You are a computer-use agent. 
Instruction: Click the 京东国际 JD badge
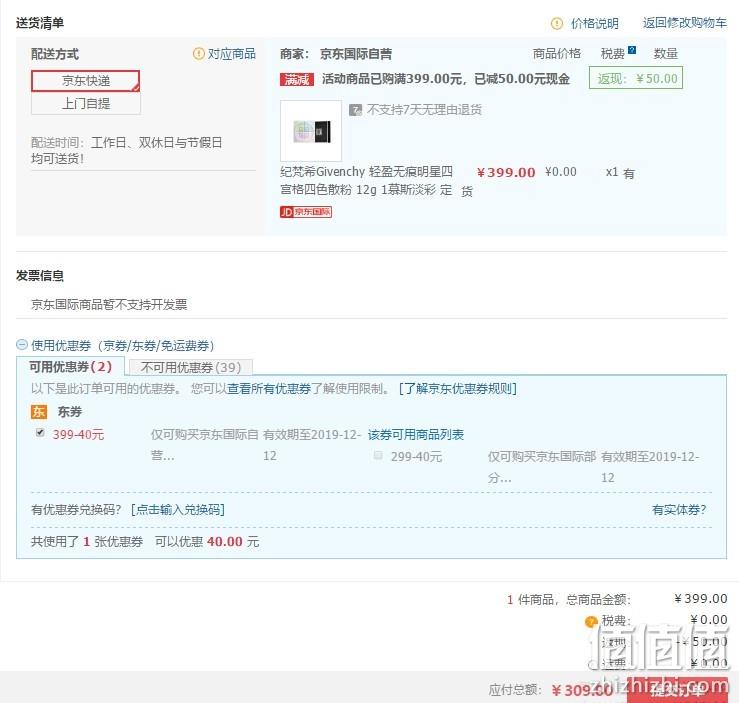click(306, 212)
